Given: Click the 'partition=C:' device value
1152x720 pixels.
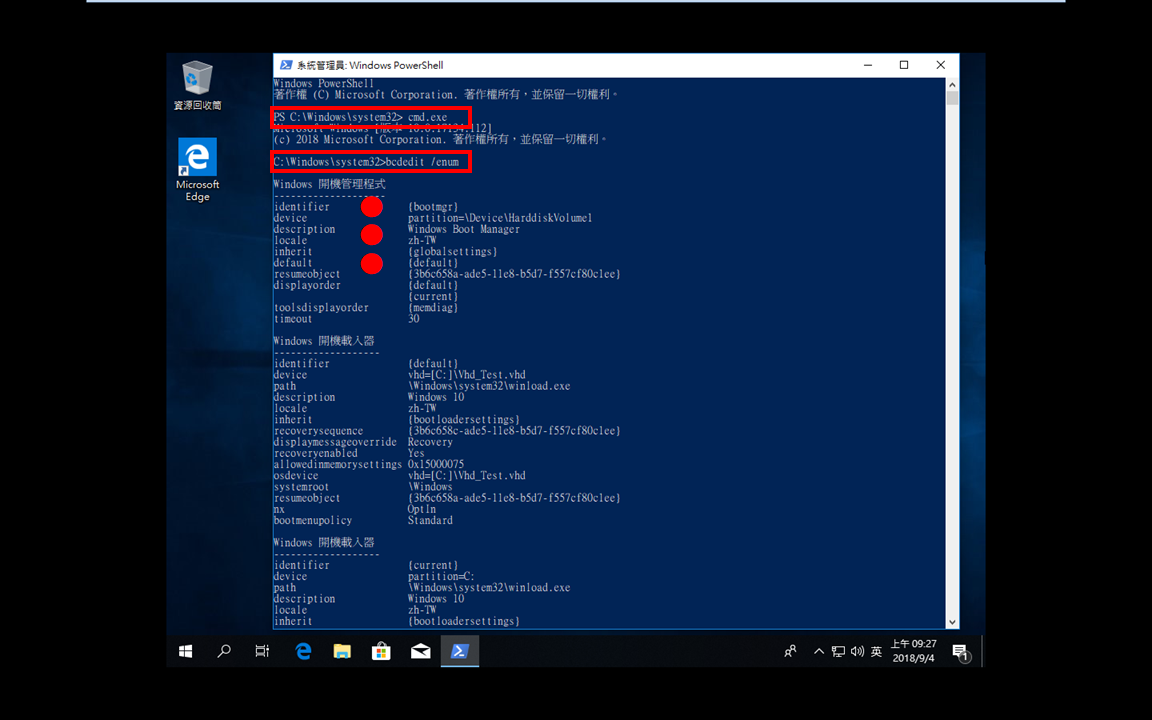Looking at the screenshot, I should [x=441, y=577].
